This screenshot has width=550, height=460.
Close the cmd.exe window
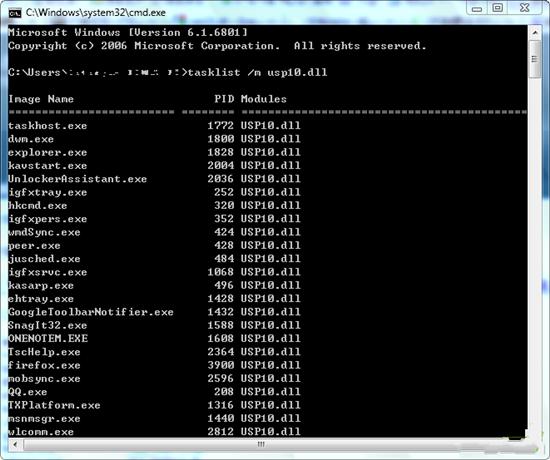pyautogui.click(x=525, y=8)
